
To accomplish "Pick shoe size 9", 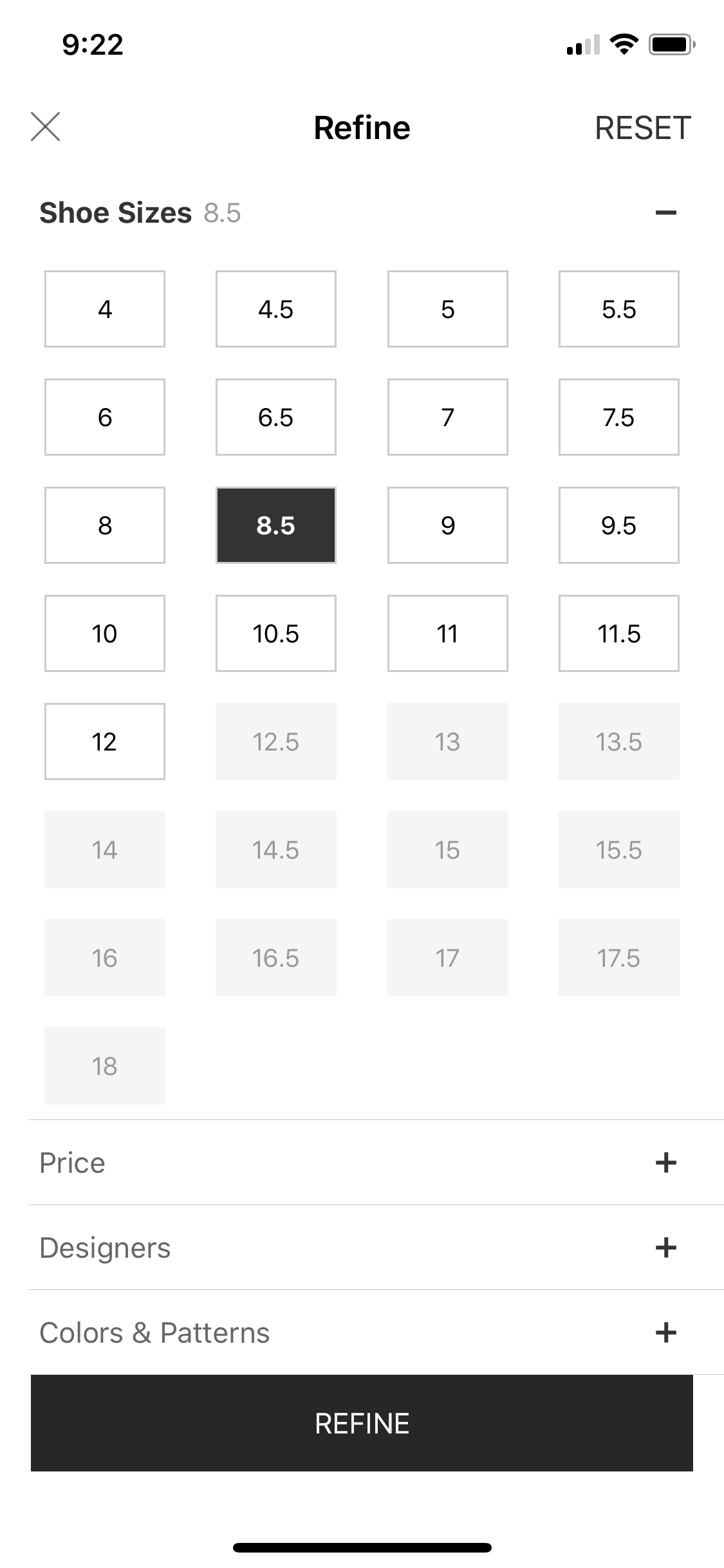I will click(447, 525).
